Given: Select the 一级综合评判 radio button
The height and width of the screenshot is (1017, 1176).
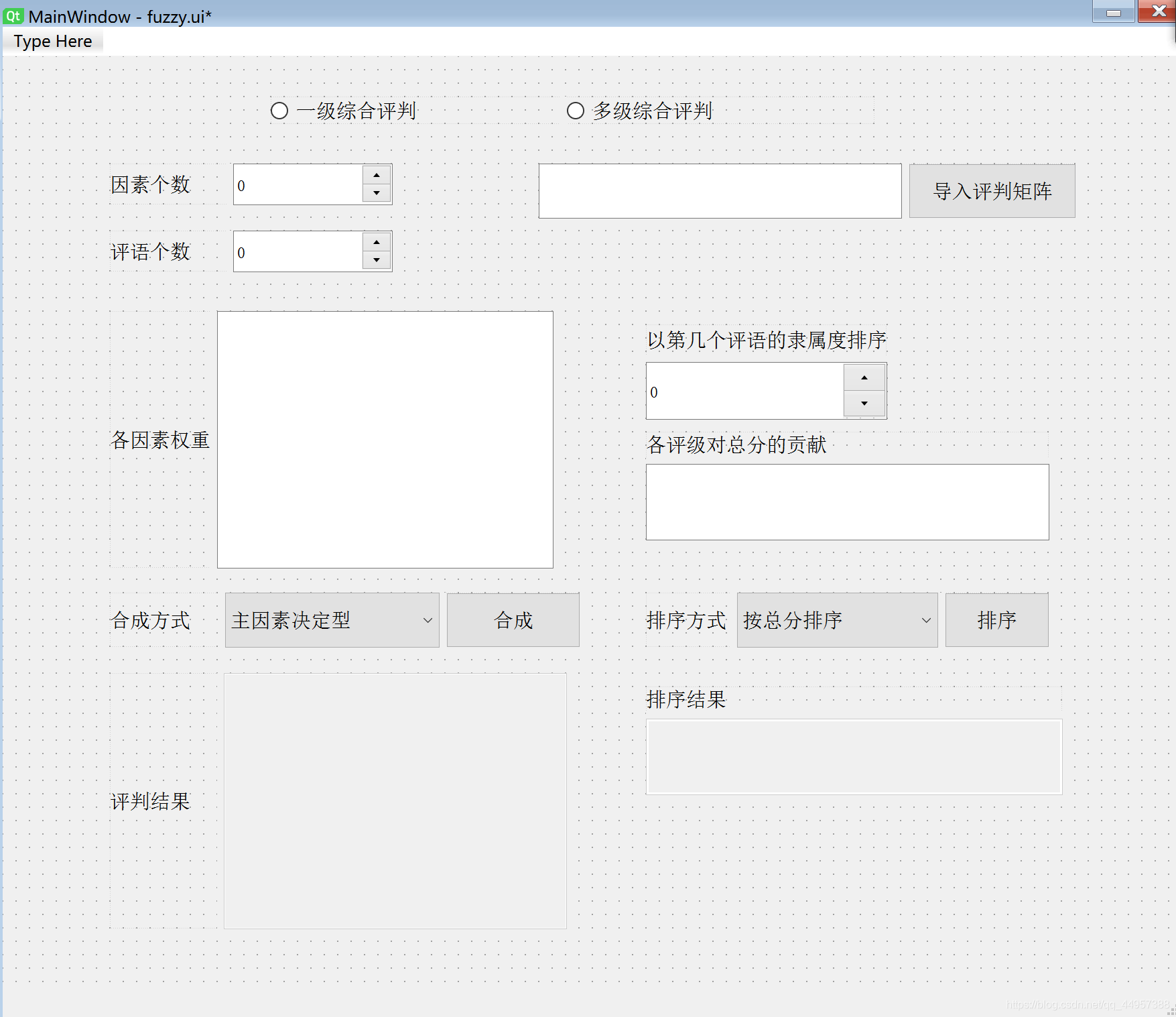Looking at the screenshot, I should point(279,110).
